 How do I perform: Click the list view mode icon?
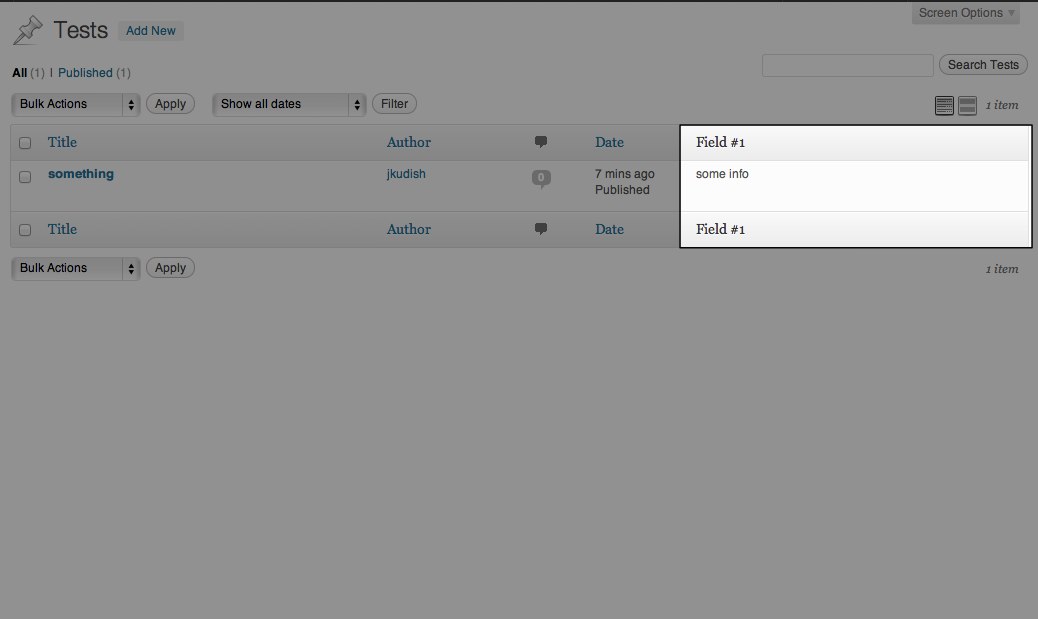(944, 105)
